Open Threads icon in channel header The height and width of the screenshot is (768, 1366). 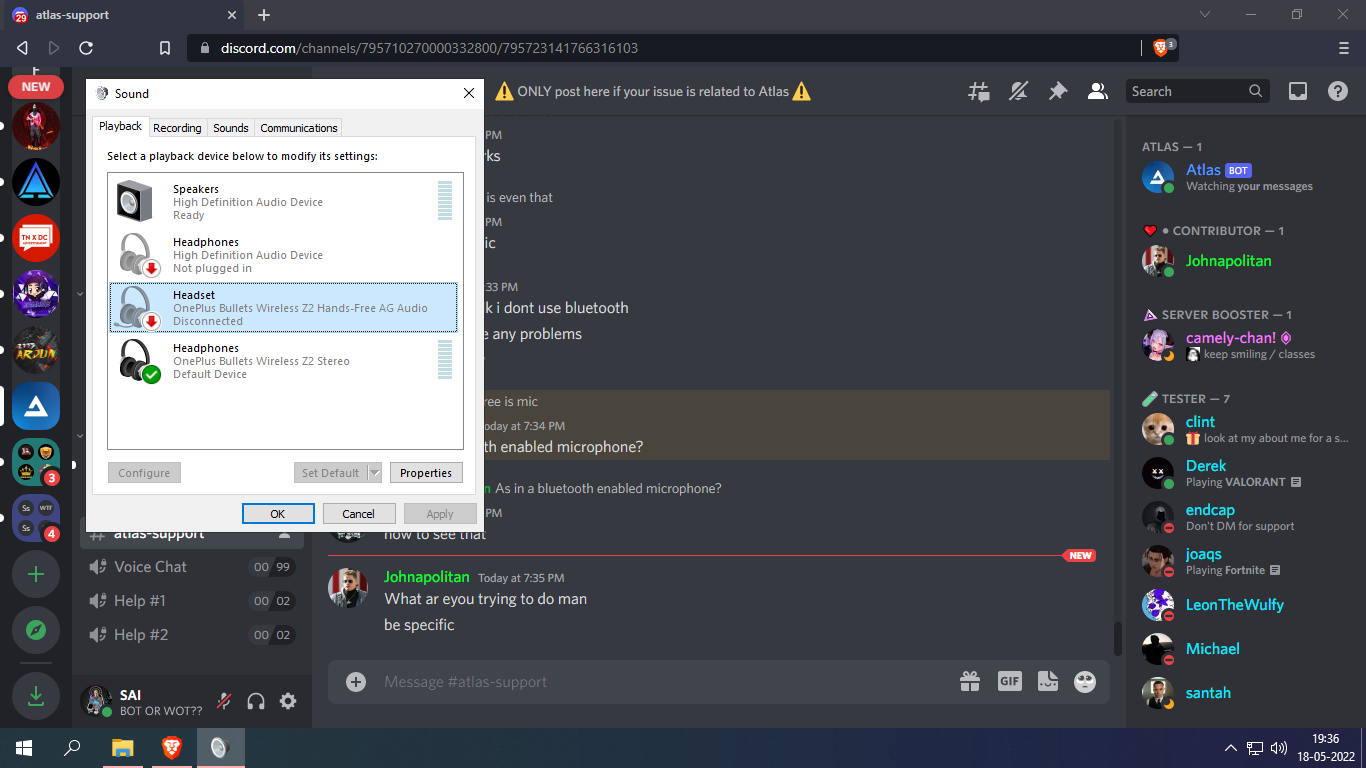[979, 91]
